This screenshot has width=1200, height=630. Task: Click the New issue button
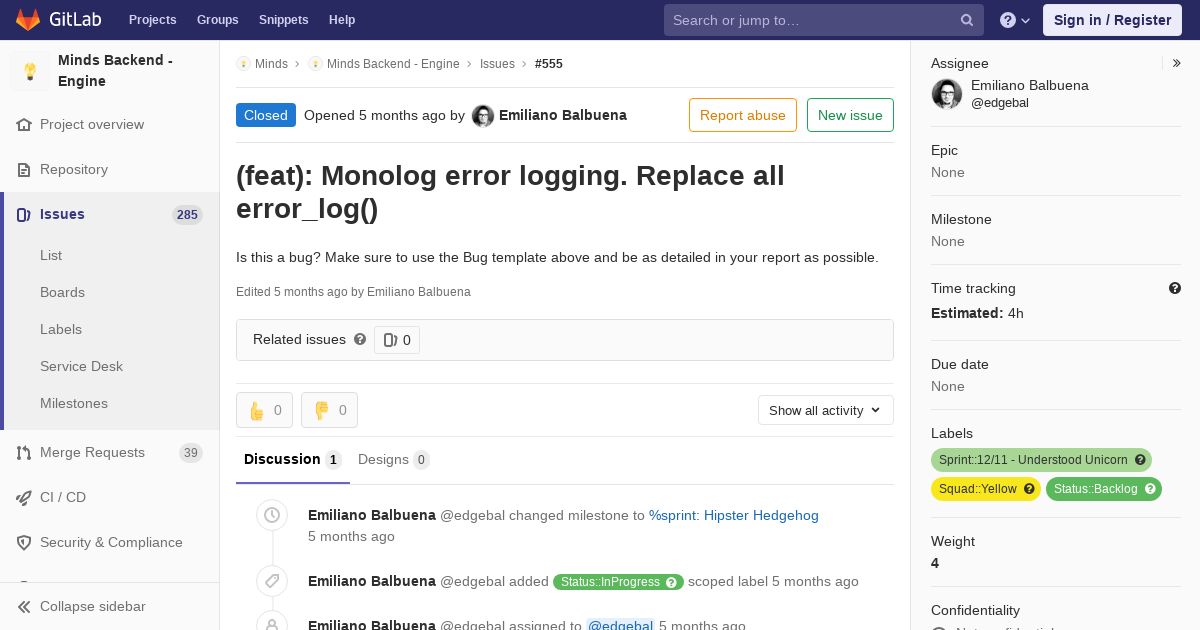(850, 115)
